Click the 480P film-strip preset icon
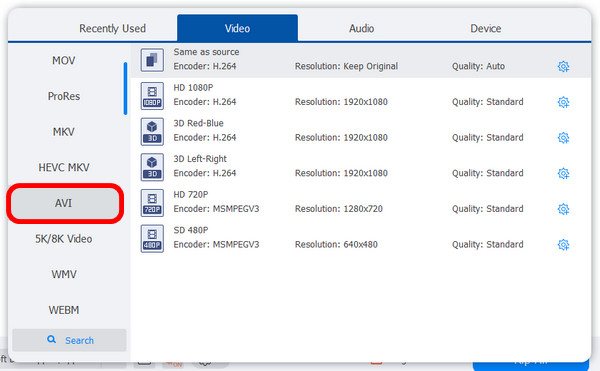This screenshot has height=371, width=600. [x=152, y=239]
